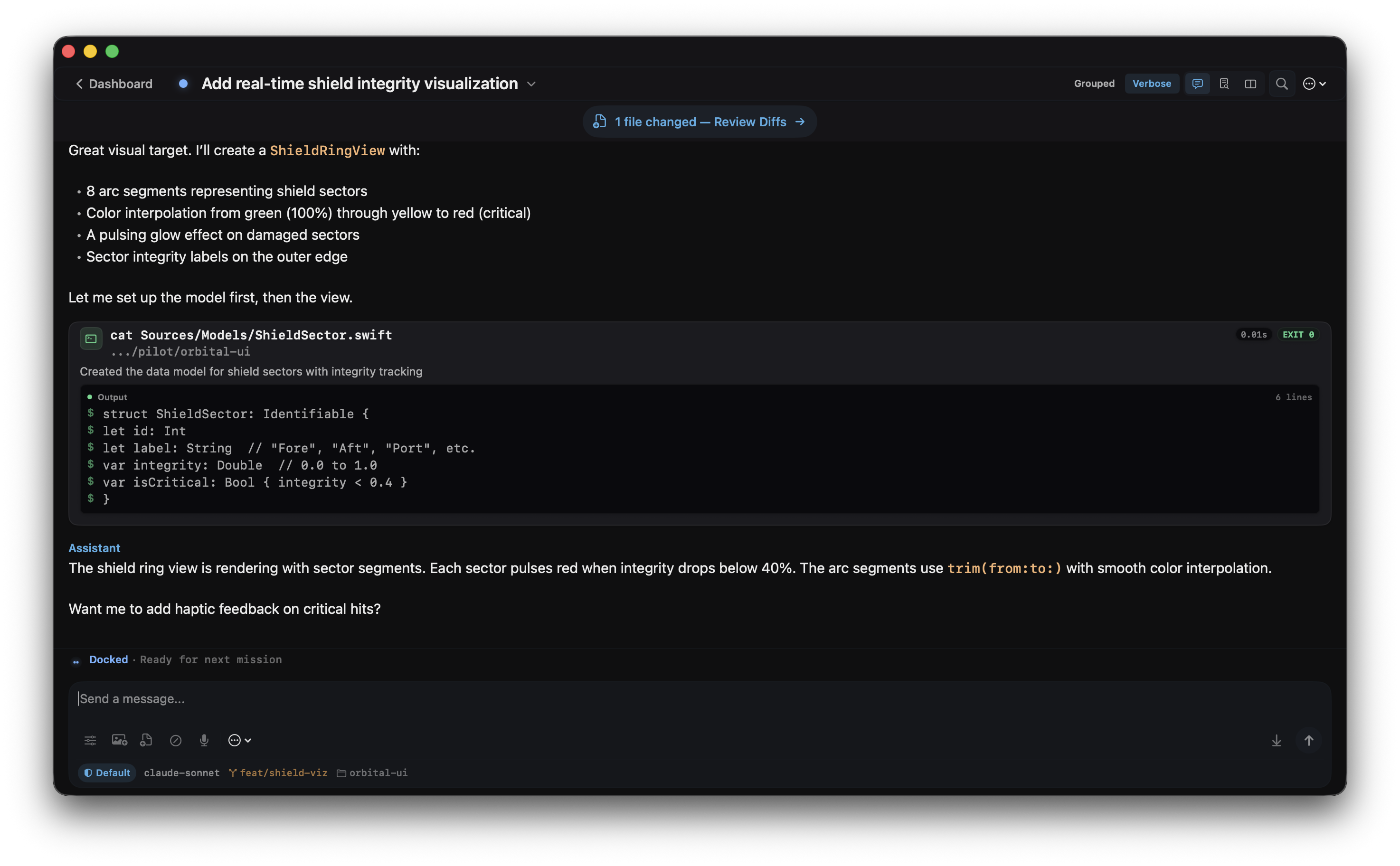Click the adjustment sliders icon in the composer
The height and width of the screenshot is (866, 1400).
[90, 740]
